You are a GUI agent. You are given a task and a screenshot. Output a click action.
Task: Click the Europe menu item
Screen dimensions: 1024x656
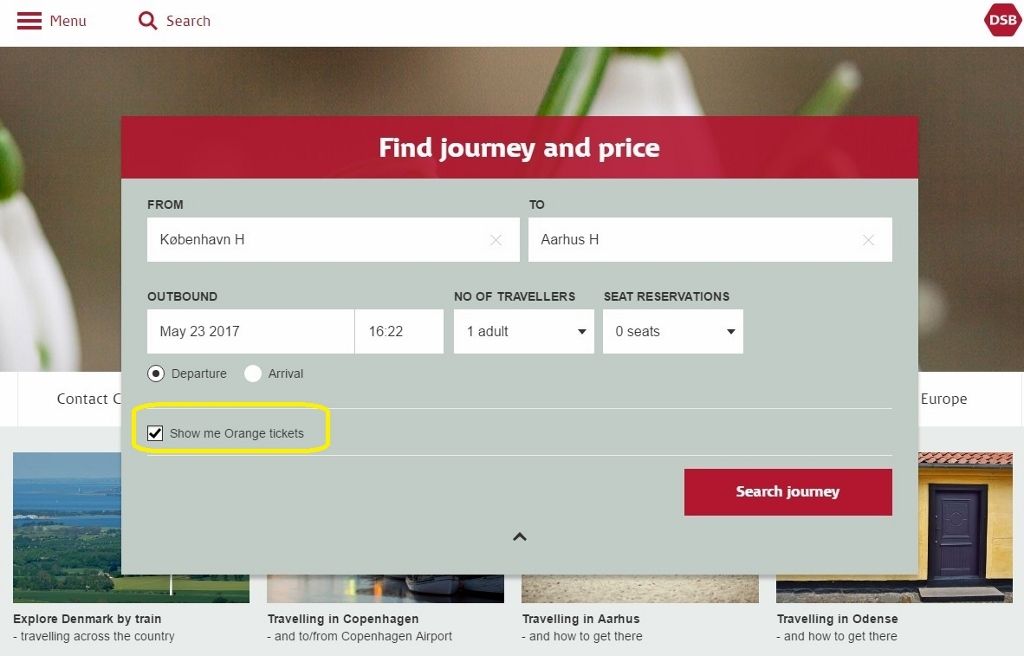coord(943,398)
